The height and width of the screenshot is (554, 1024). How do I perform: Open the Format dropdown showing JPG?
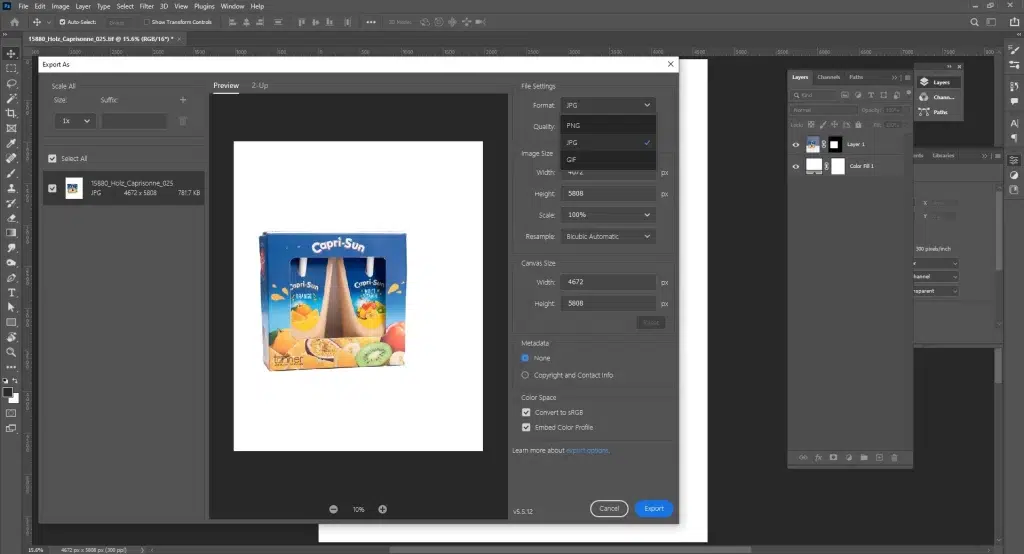coord(608,105)
